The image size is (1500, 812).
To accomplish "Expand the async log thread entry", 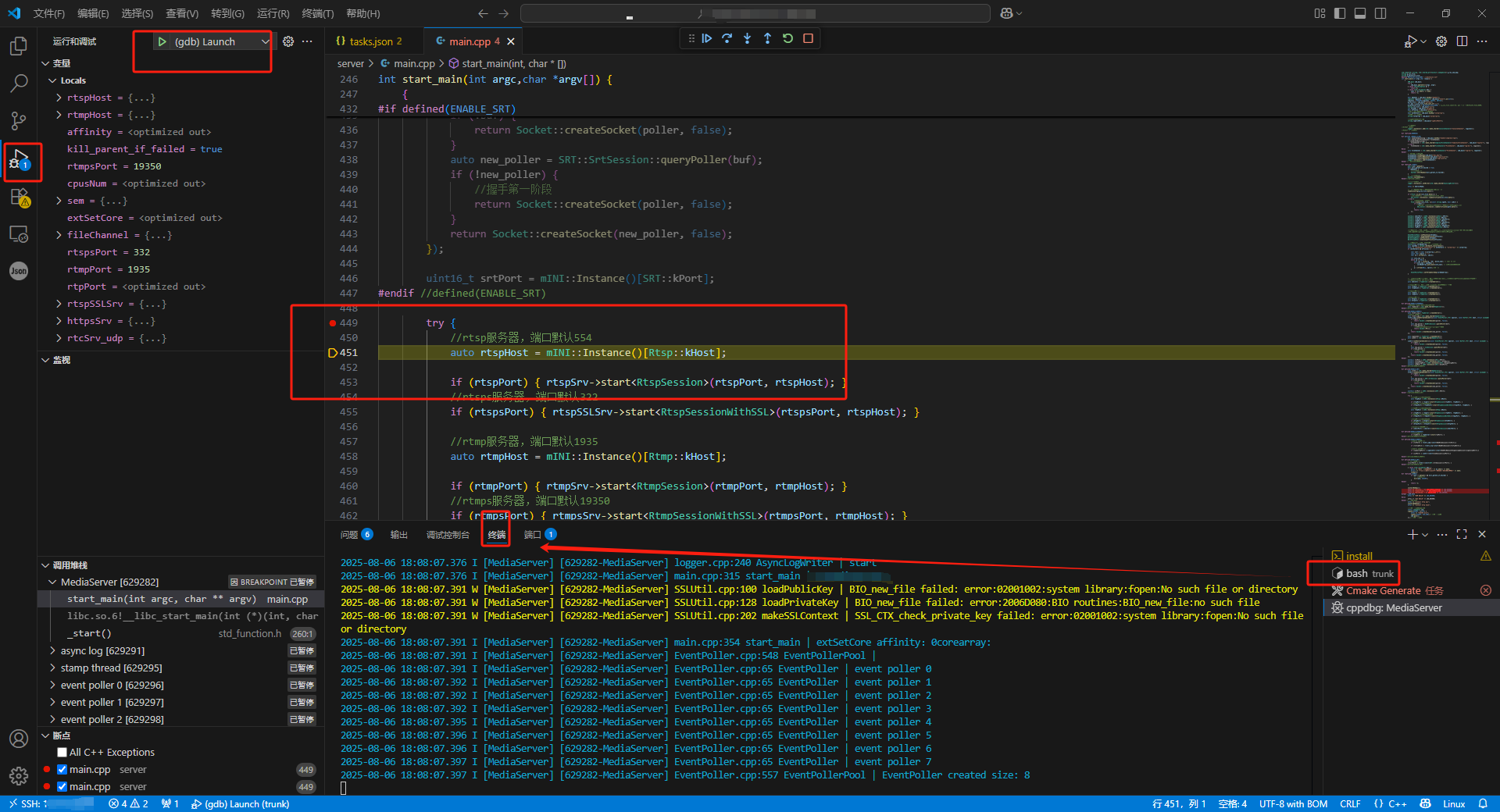I will tap(52, 651).
